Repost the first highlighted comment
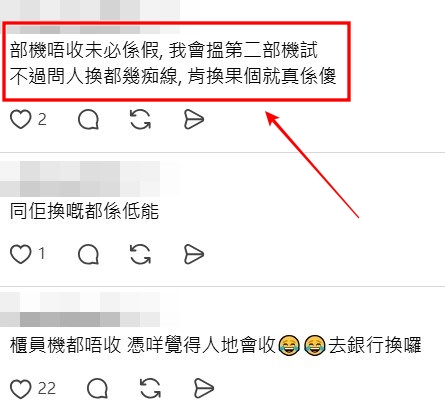The height and width of the screenshot is (417, 445). point(140,119)
